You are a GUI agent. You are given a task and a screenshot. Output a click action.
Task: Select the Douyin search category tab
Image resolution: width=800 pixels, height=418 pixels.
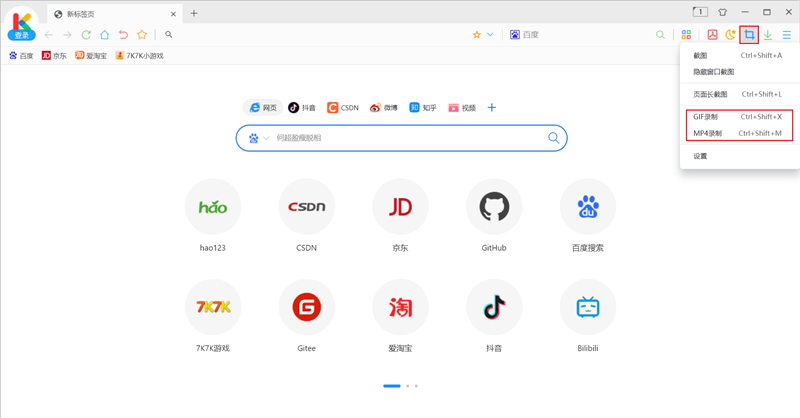pyautogui.click(x=302, y=108)
